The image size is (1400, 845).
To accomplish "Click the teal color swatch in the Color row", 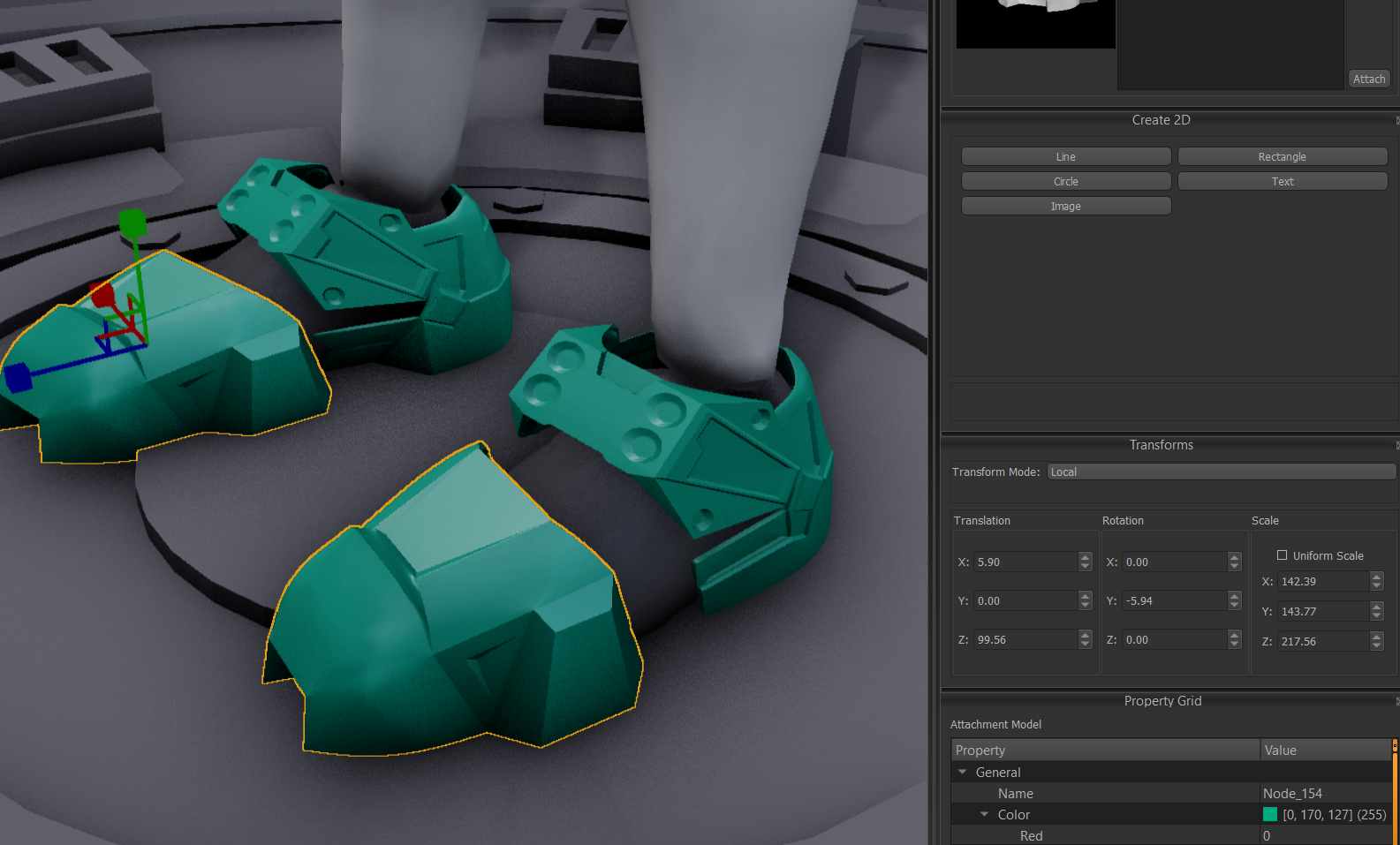I will 1270,815.
